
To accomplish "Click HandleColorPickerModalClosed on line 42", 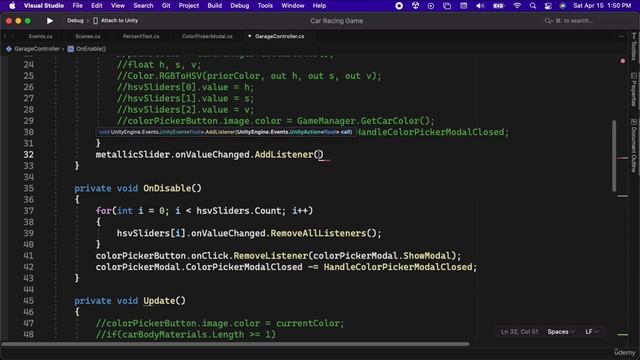I will [x=398, y=267].
